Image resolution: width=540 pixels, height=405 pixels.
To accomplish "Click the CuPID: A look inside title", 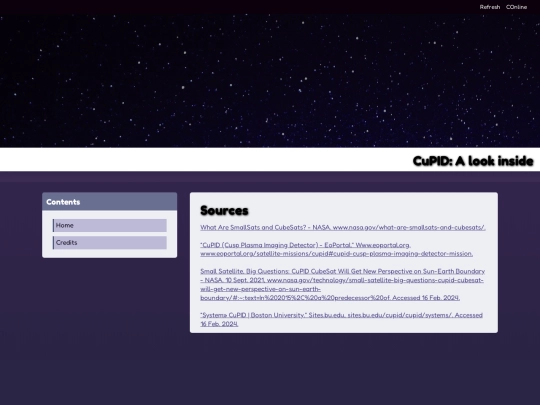I will tap(473, 161).
